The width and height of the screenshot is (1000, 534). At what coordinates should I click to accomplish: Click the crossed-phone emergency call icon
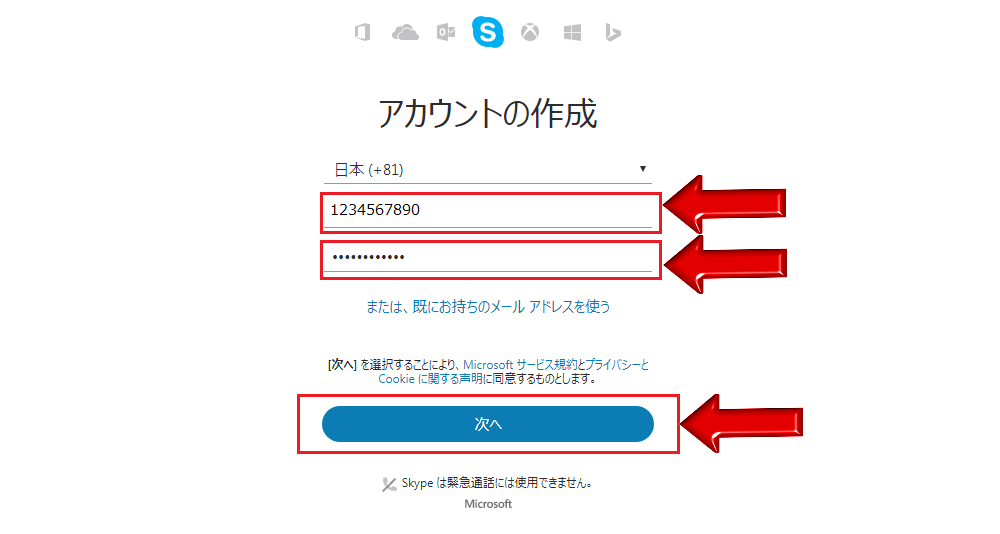click(389, 484)
